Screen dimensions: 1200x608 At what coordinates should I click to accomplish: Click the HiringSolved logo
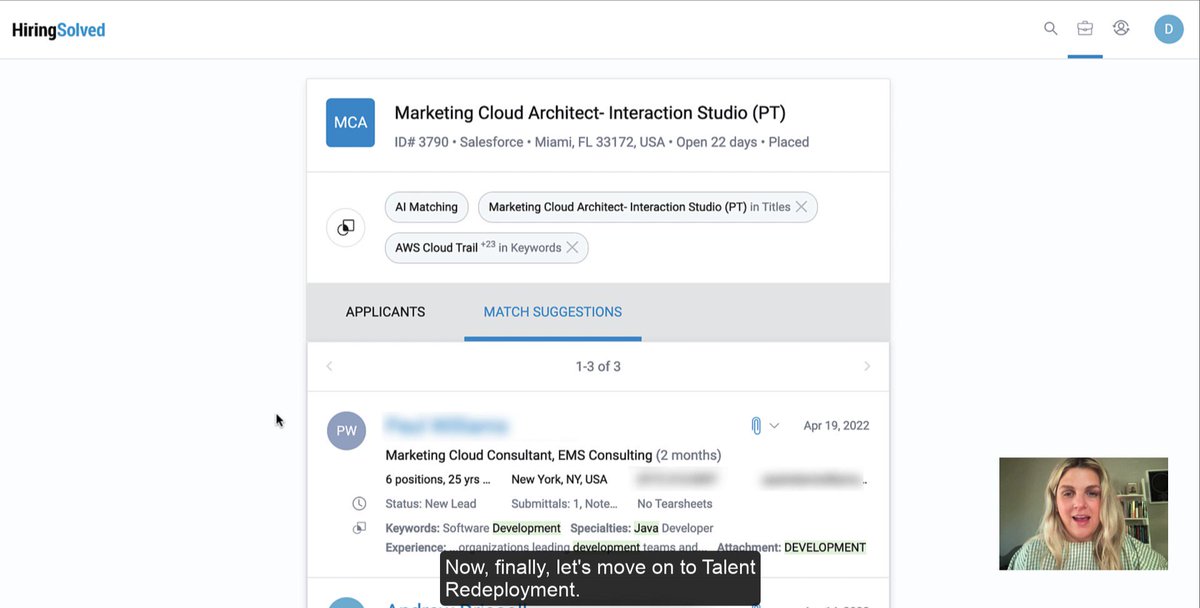[58, 30]
